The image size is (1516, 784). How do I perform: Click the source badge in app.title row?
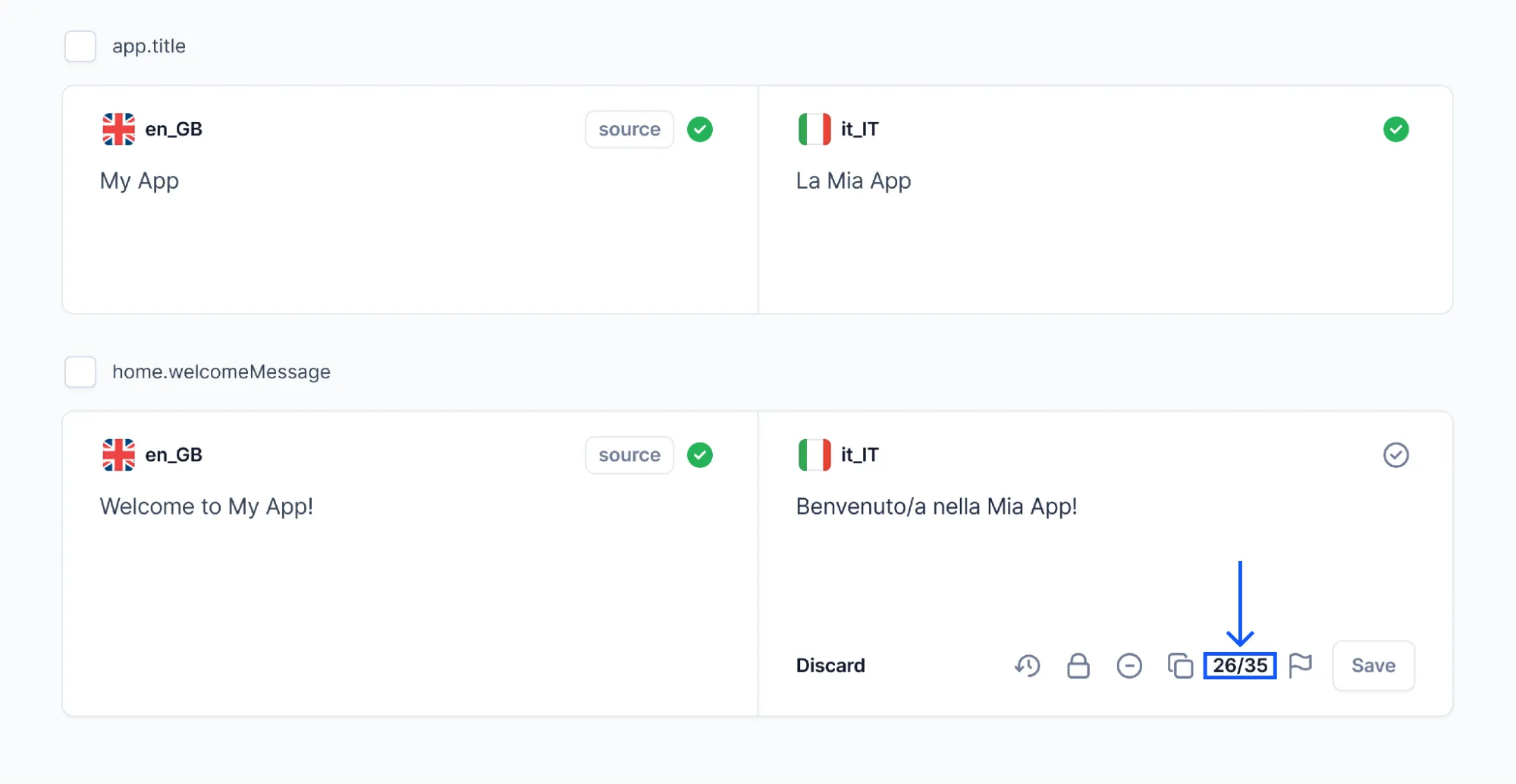629,130
